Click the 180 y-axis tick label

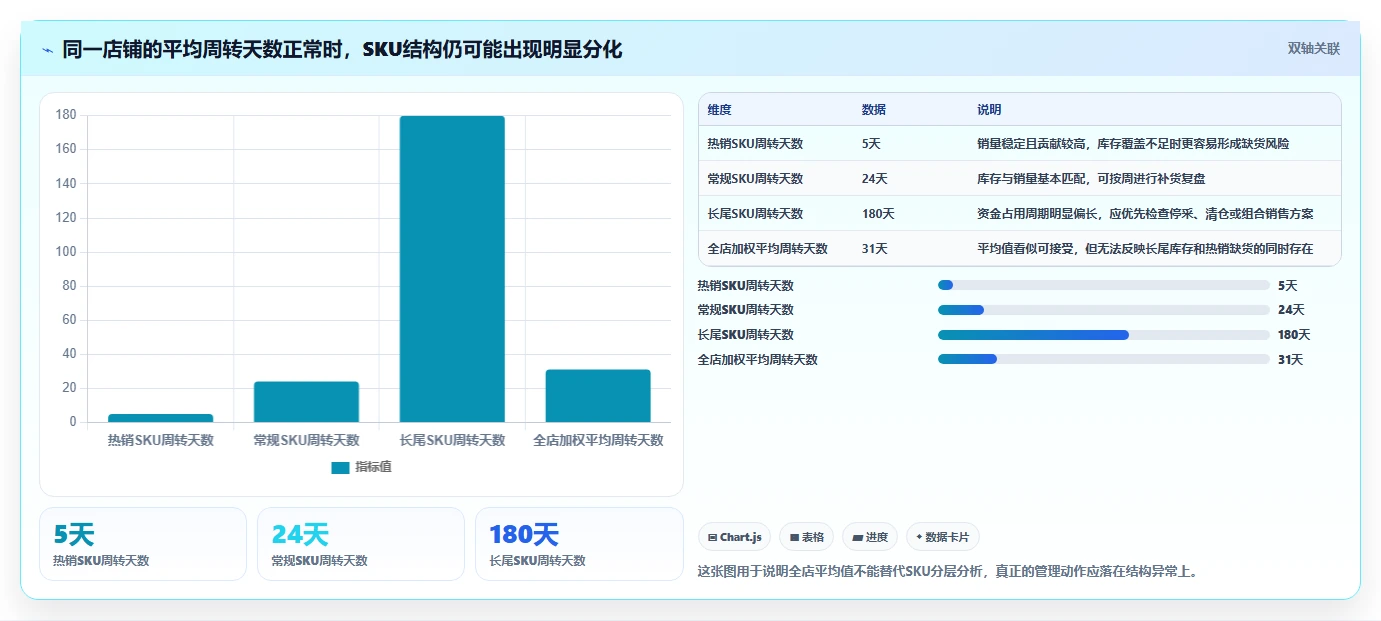(66, 115)
